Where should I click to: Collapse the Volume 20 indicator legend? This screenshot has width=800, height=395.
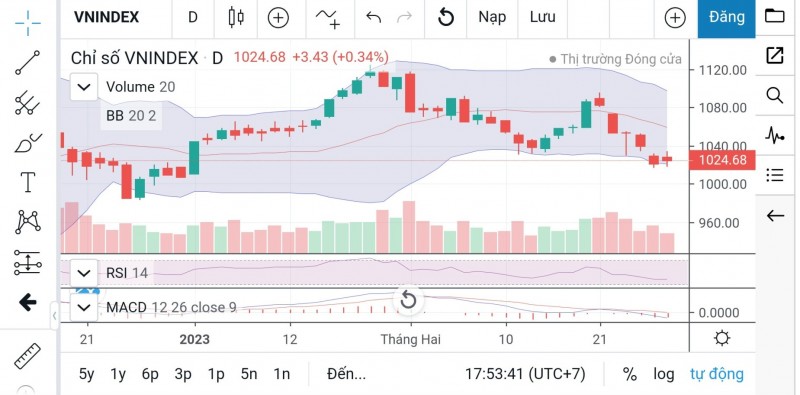pos(84,87)
